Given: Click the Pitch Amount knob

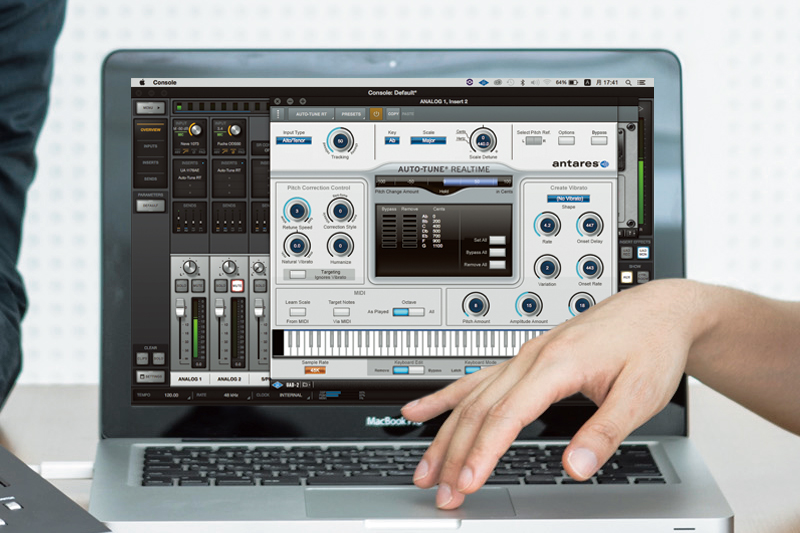Looking at the screenshot, I should (x=476, y=306).
